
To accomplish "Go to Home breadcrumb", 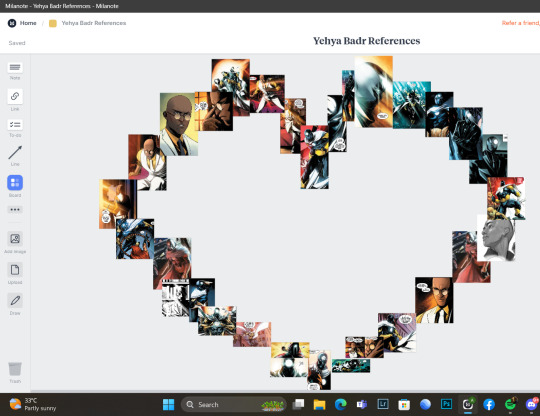I will click(28, 23).
